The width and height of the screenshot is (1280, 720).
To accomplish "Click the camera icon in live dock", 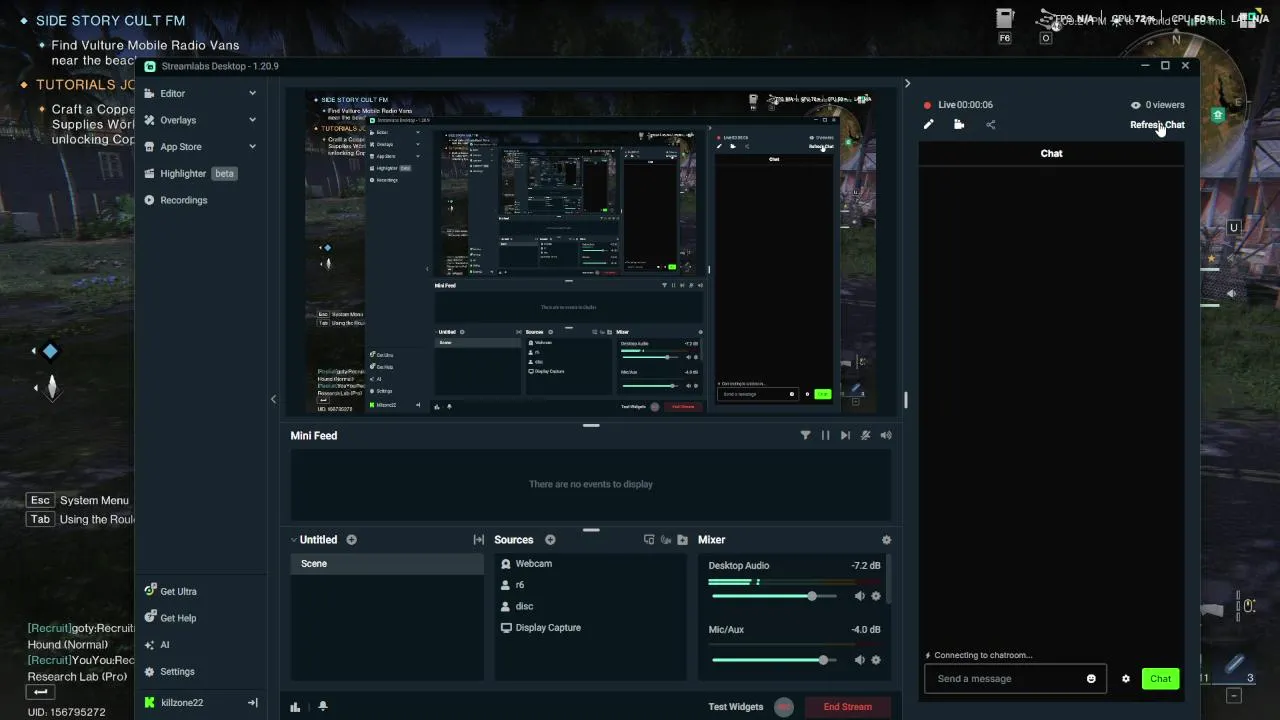I will tap(959, 125).
